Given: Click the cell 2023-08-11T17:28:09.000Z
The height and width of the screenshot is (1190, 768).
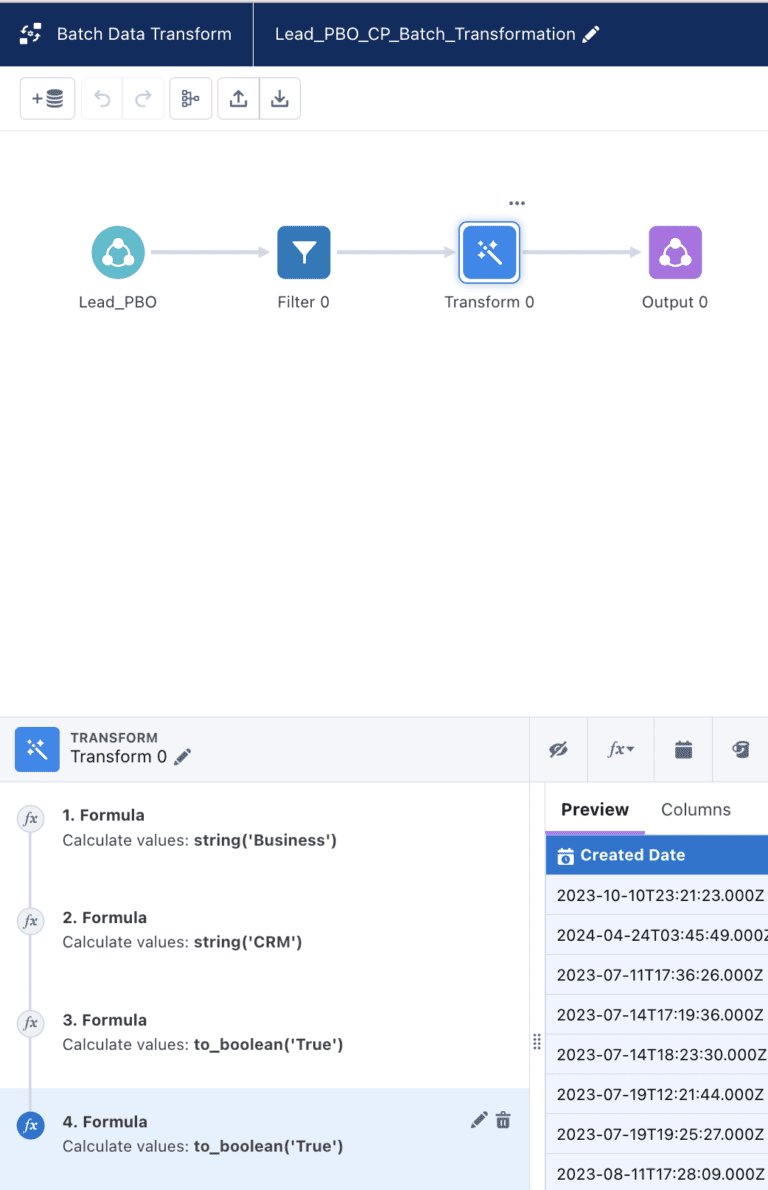Looking at the screenshot, I should tap(657, 1173).
